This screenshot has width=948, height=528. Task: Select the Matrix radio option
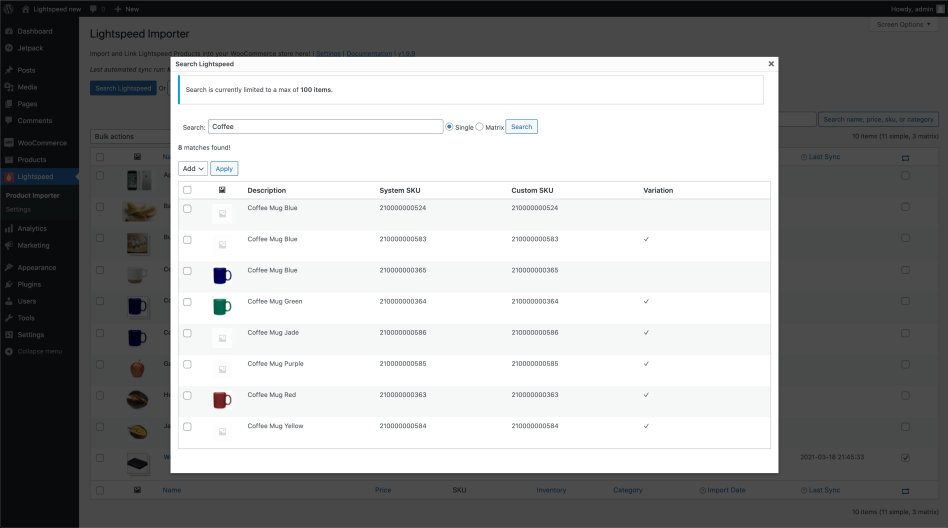tap(479, 127)
